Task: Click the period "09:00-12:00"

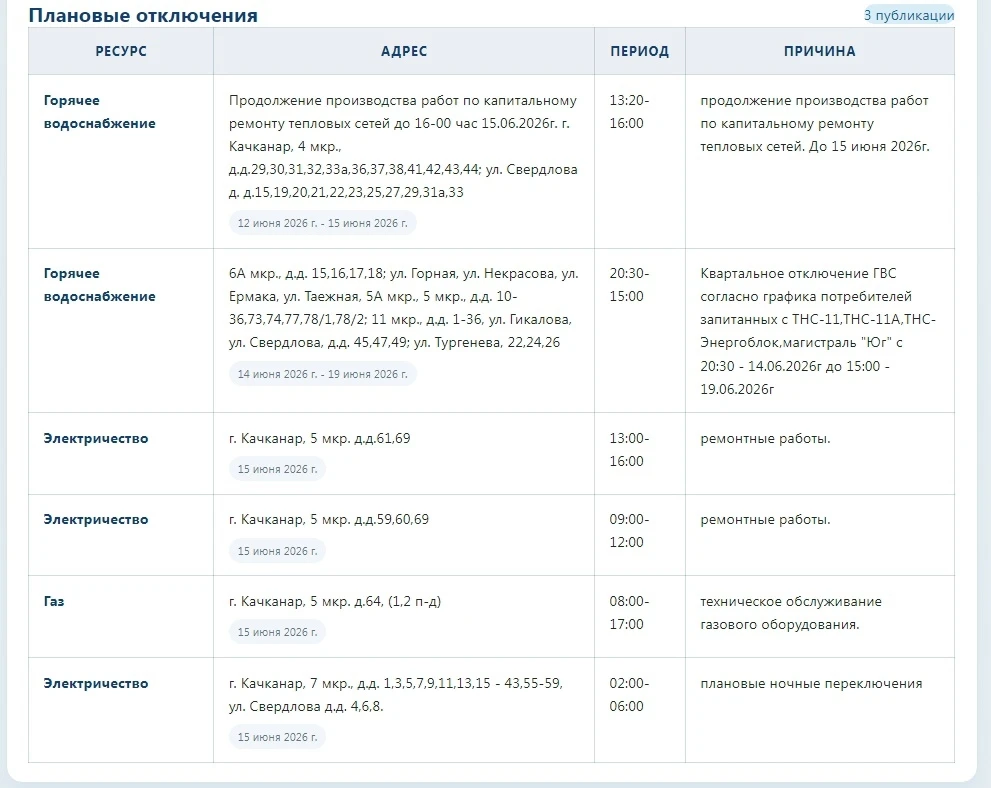Action: point(629,531)
